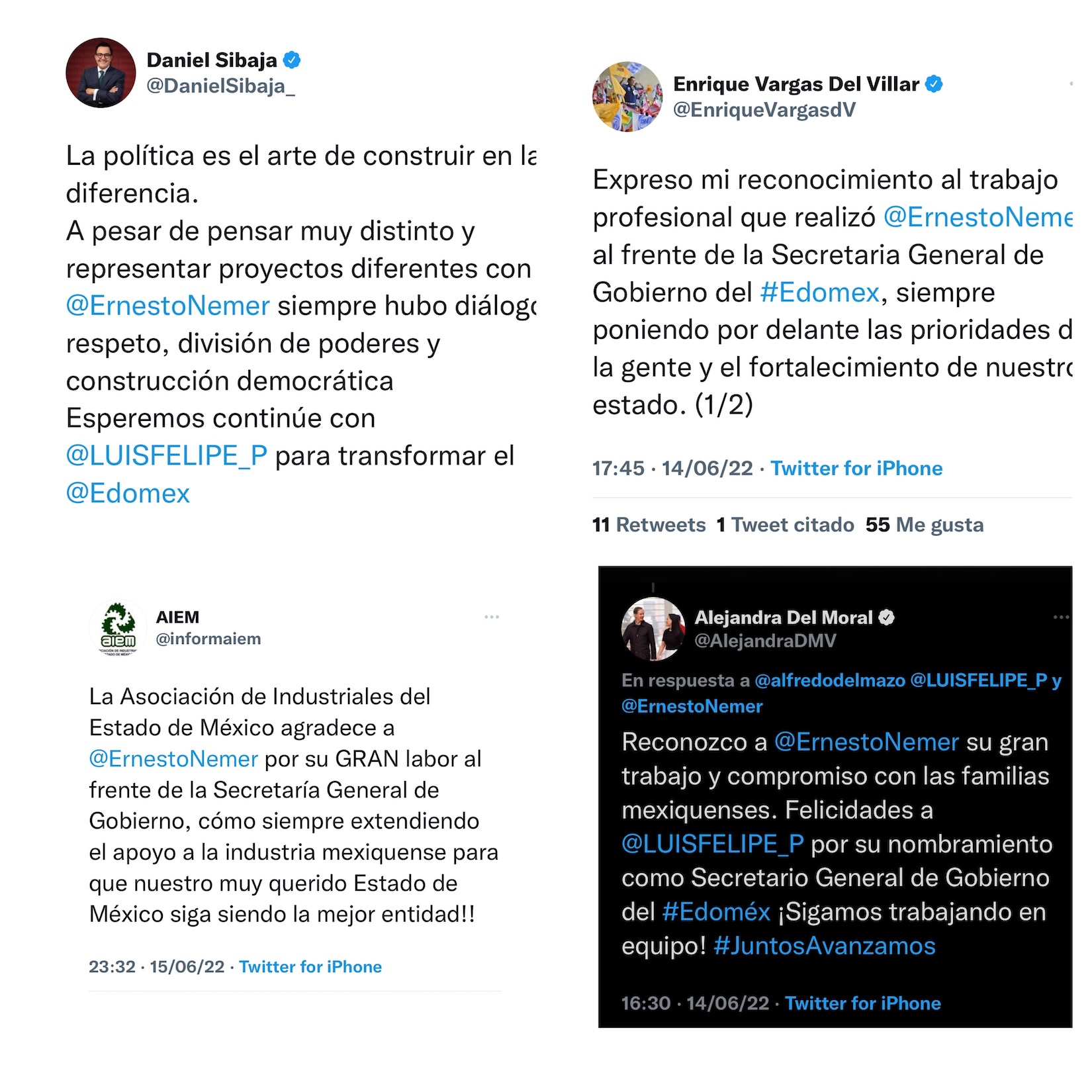View the 55 Me gusta list

[925, 525]
